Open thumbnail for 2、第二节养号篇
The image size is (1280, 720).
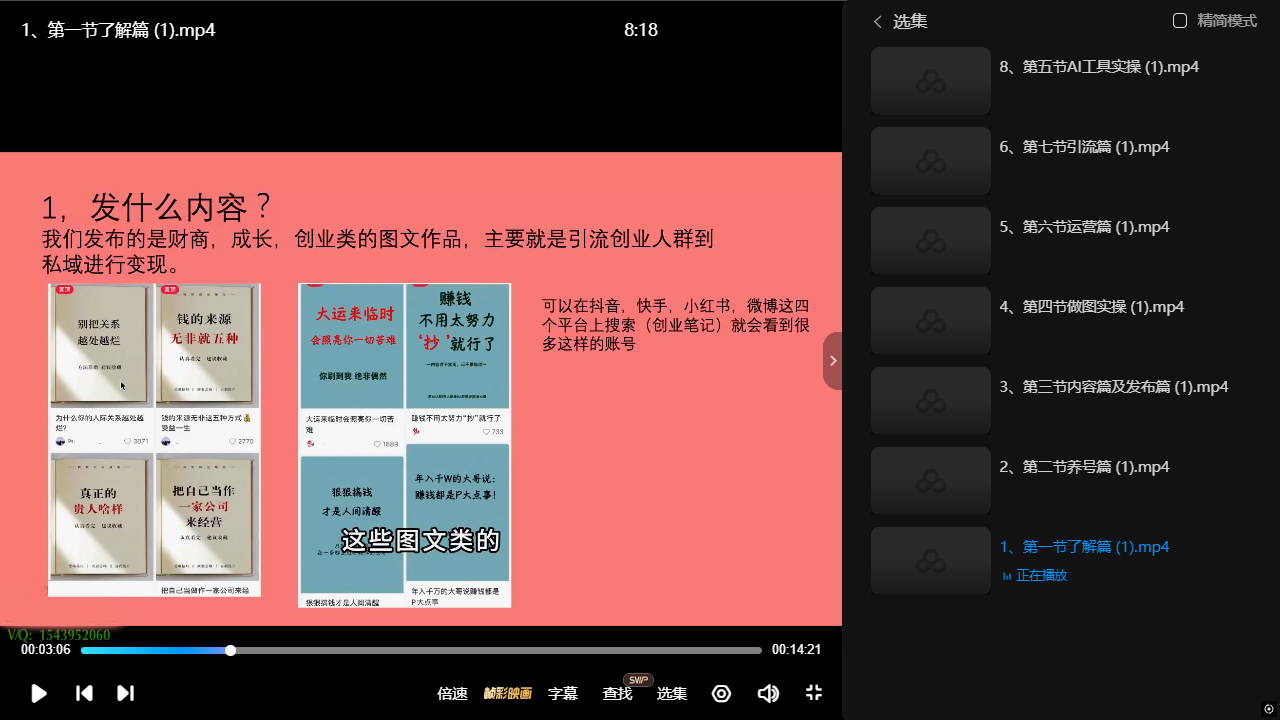930,481
